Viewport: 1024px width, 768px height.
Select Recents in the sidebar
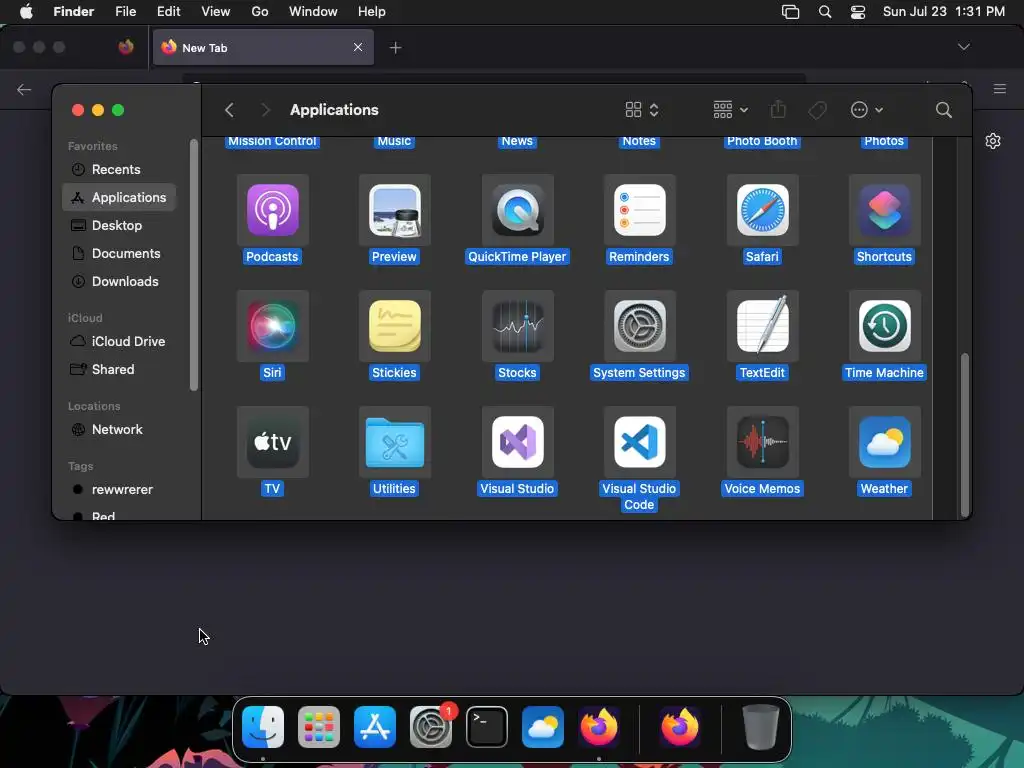click(119, 169)
